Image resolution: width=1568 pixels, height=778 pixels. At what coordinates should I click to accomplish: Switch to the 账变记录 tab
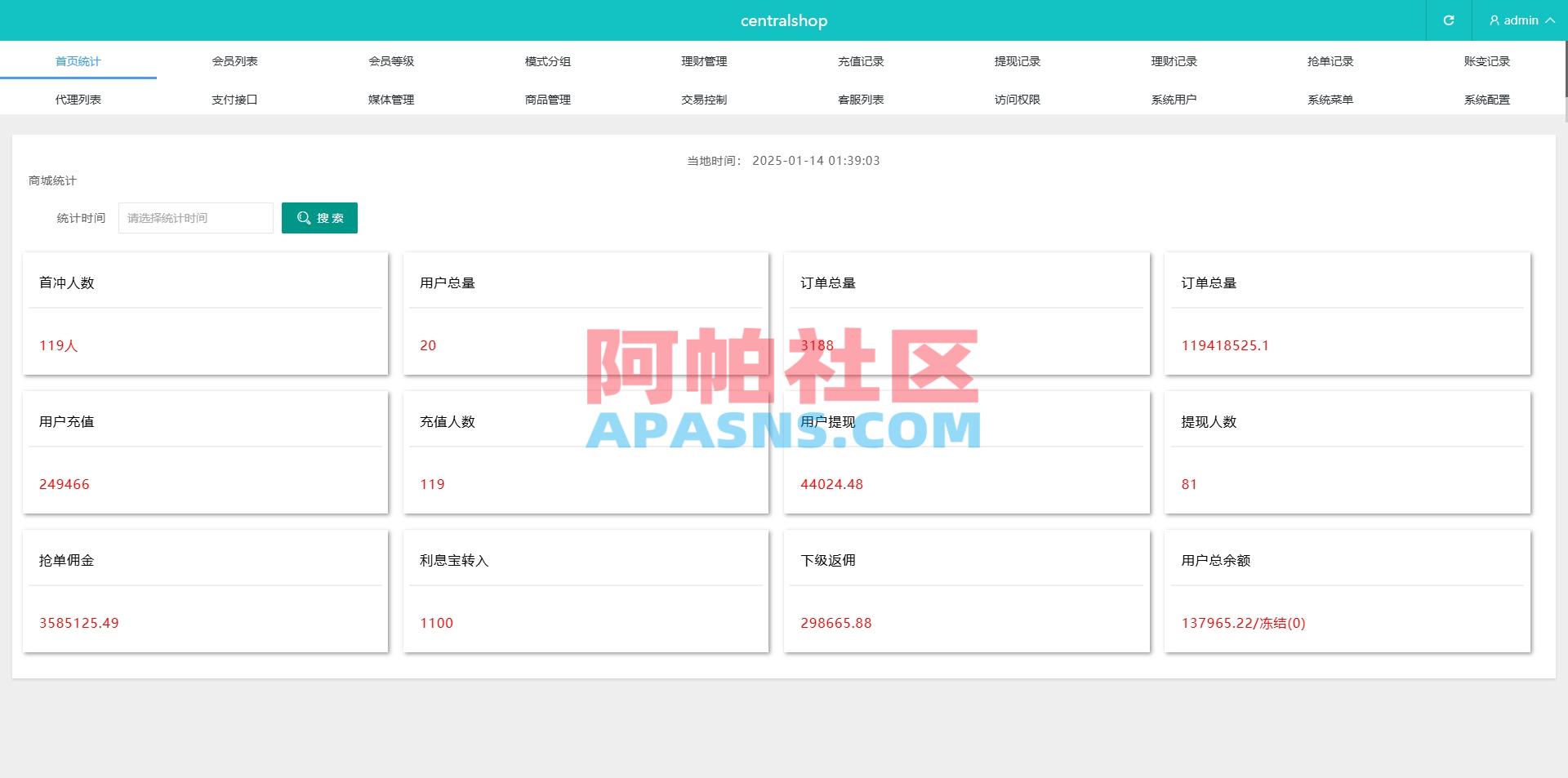[x=1487, y=60]
